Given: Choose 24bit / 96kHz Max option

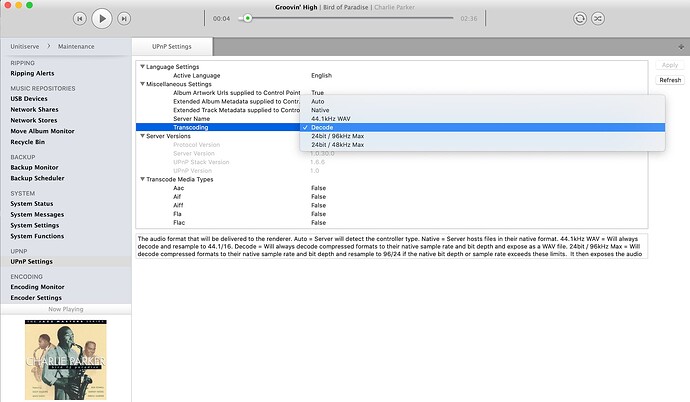Looking at the screenshot, I should click(x=482, y=136).
